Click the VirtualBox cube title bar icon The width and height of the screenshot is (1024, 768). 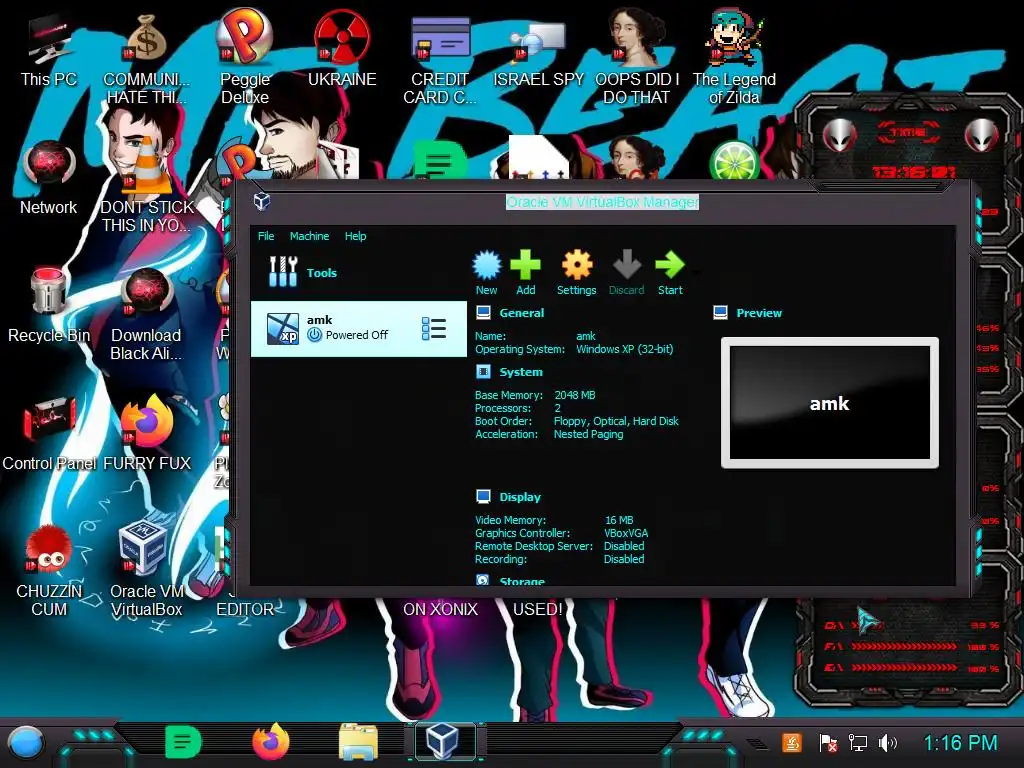(x=262, y=200)
